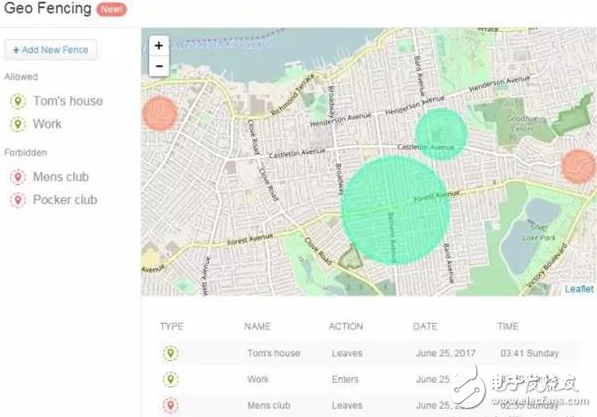Screen dimensions: 597x417
Task: Click the red forbidden zone circle at right map edge
Action: point(579,166)
